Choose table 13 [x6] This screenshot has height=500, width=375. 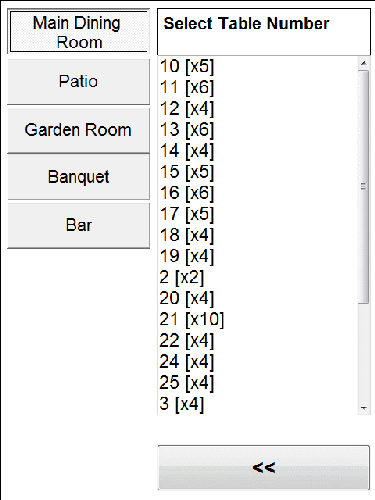[258, 130]
